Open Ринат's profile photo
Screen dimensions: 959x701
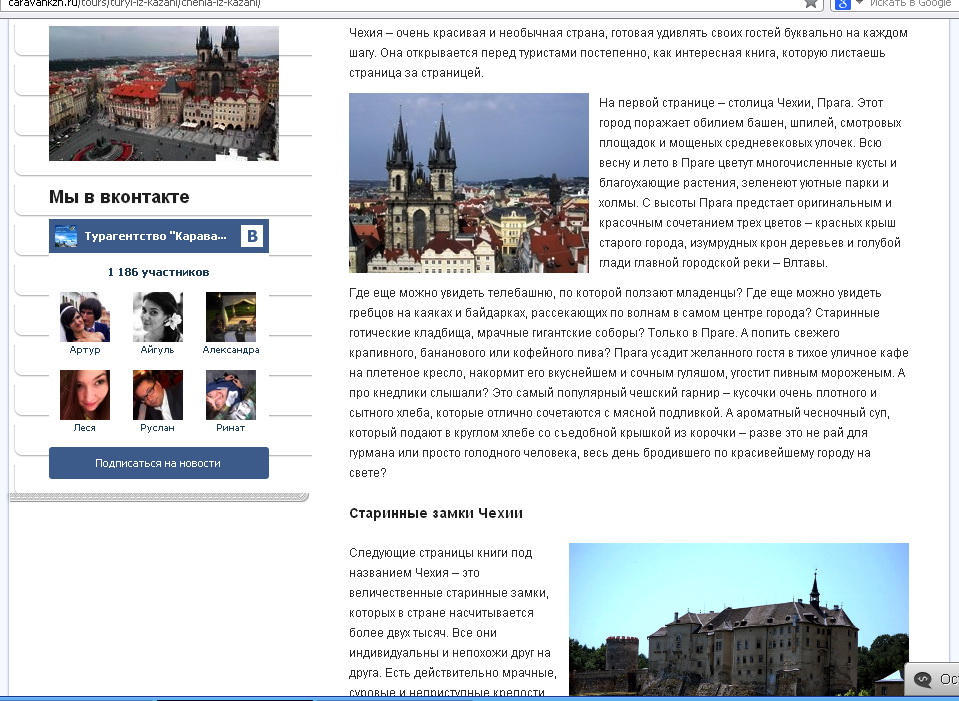231,395
